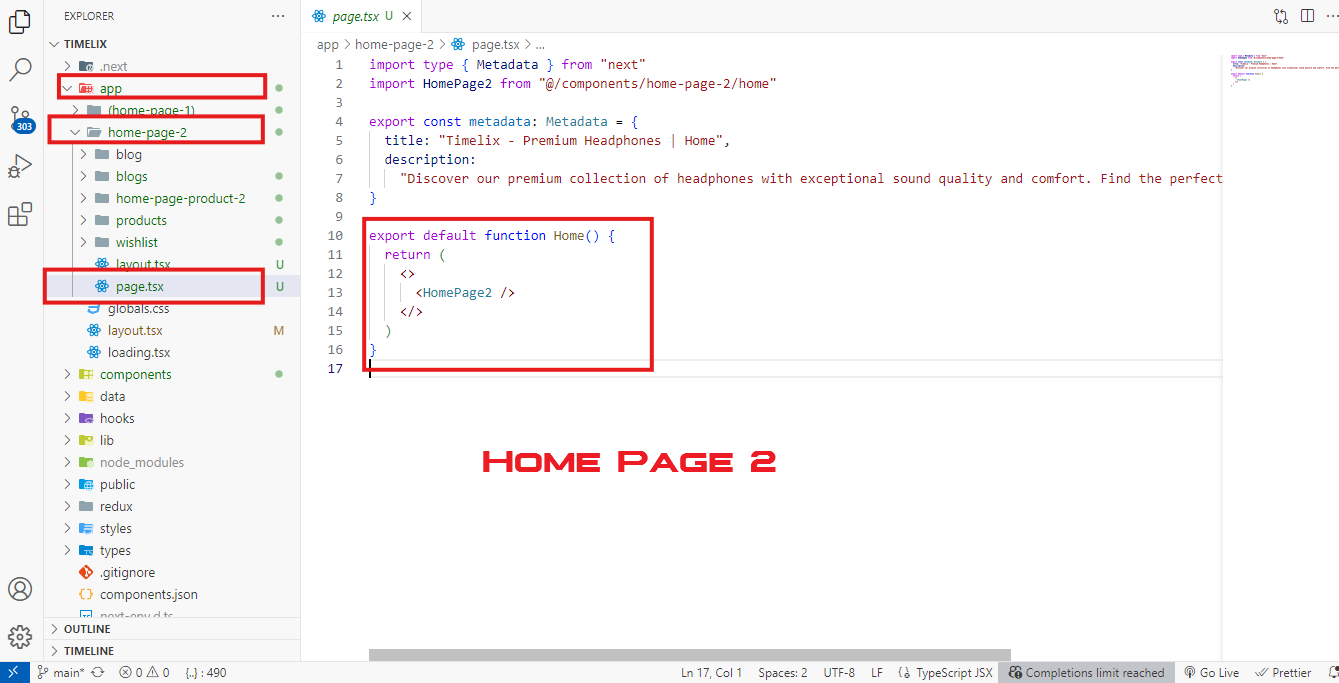Open Explorer views and more actions menu
This screenshot has height=683, width=1339.
[x=278, y=16]
